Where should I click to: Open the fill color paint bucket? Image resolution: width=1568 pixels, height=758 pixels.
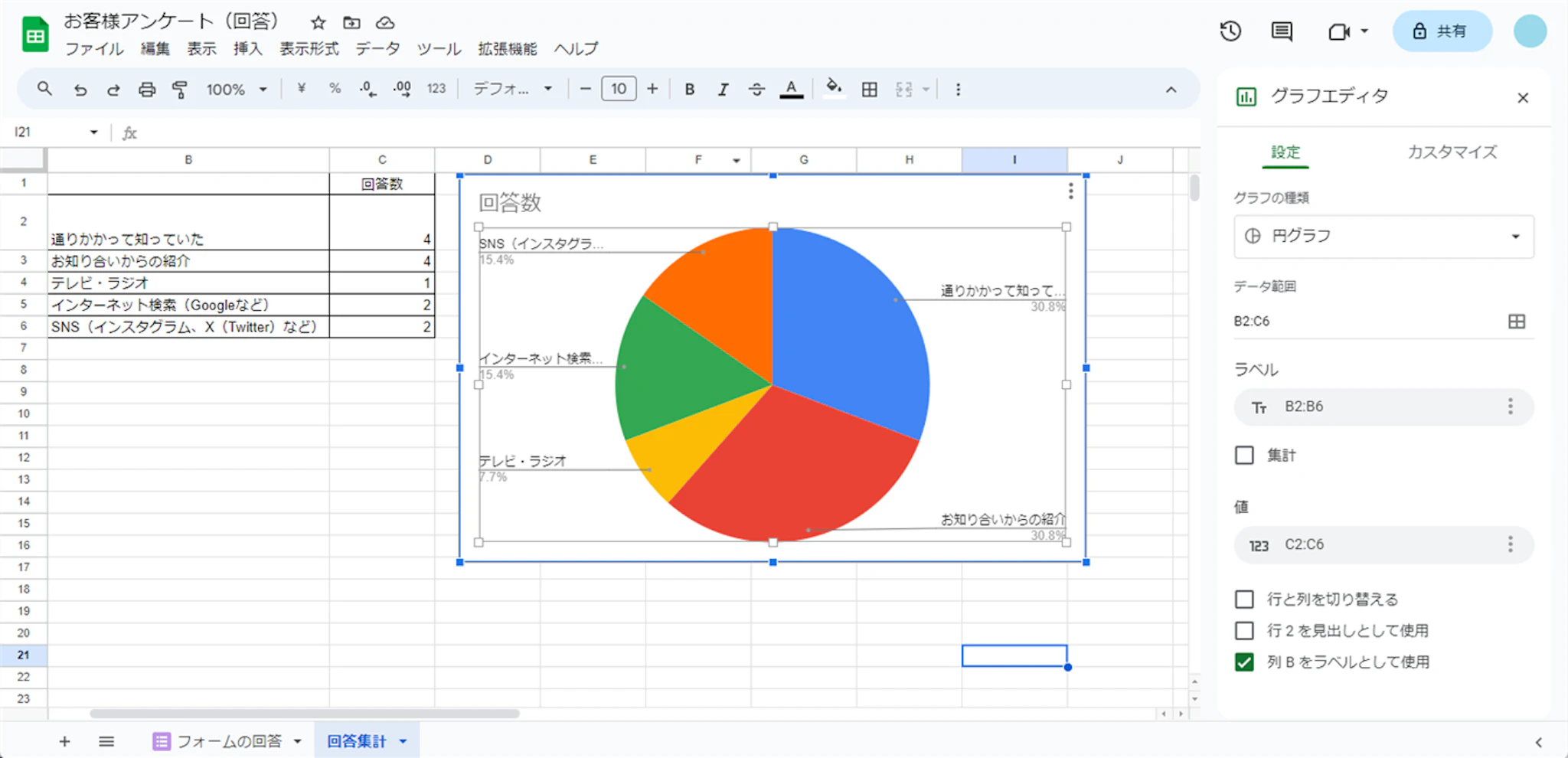tap(834, 88)
